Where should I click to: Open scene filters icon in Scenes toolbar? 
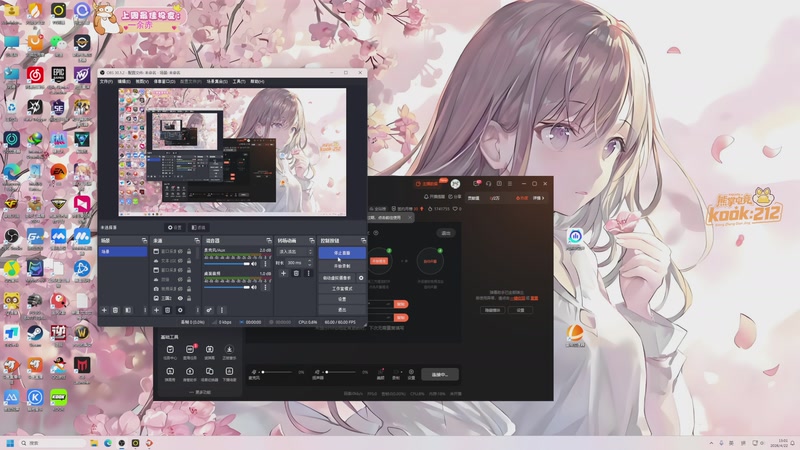tap(128, 310)
